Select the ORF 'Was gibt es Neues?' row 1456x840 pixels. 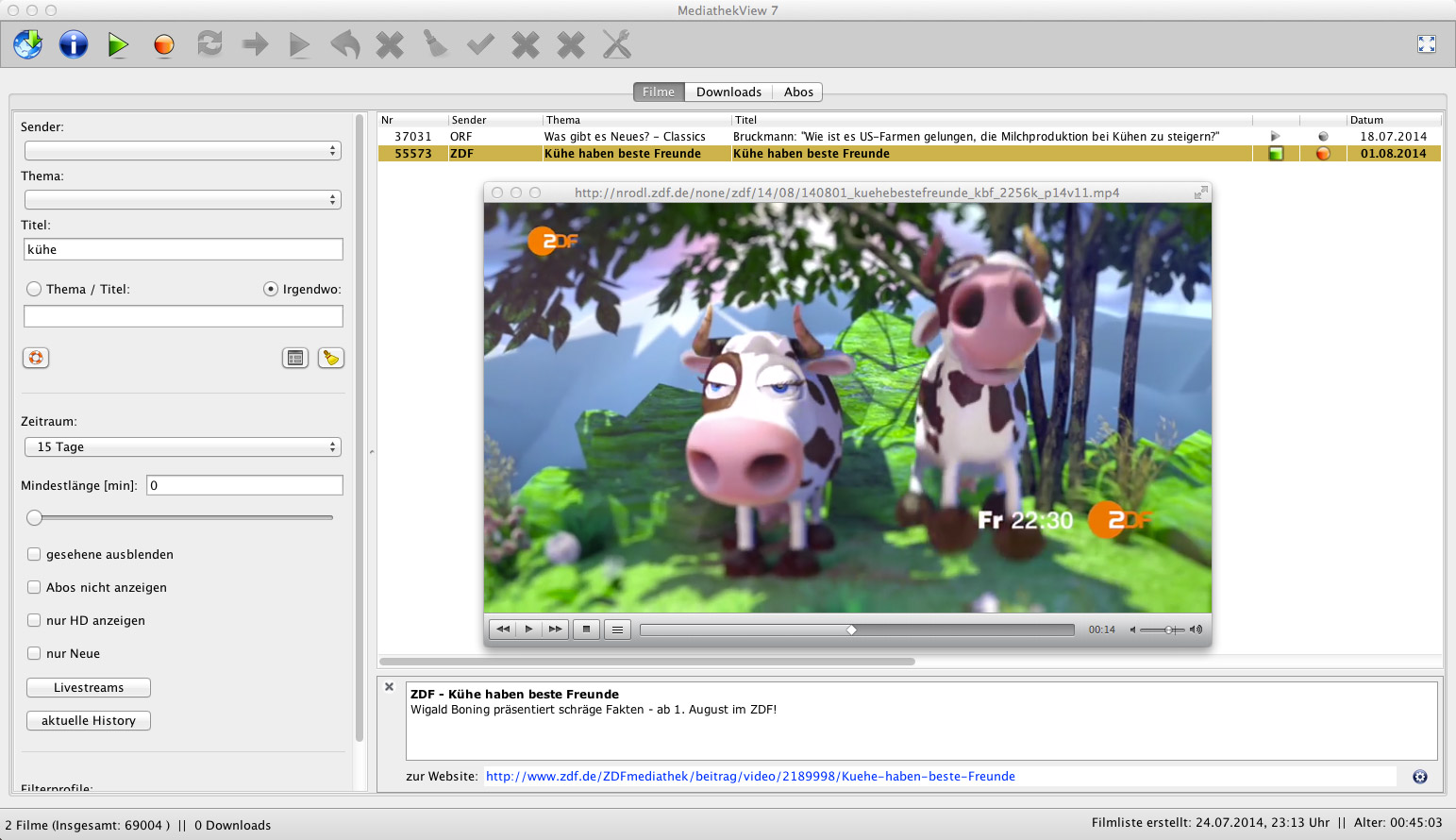coord(910,137)
